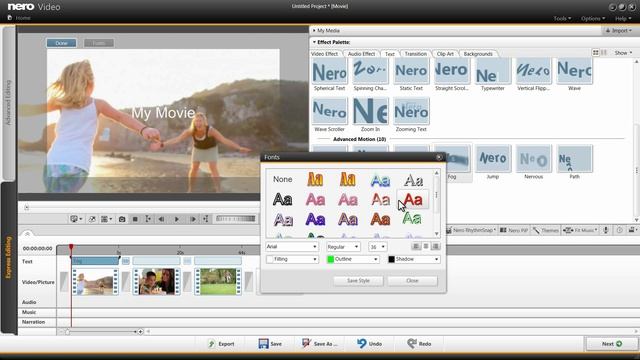
Task: Expand the My Media panel
Action: (314, 31)
